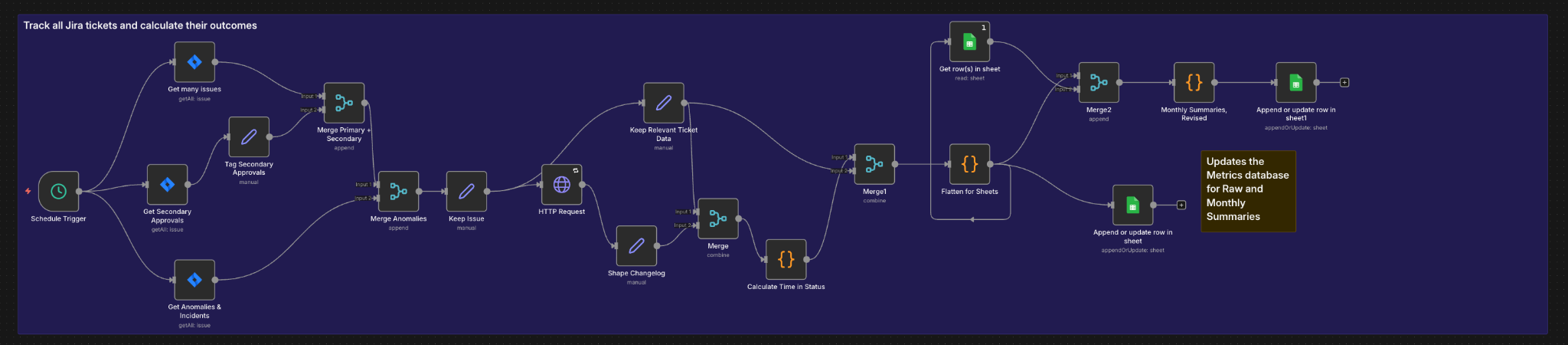Select the Merge Anomalies node
The width and height of the screenshot is (1568, 345).
tap(398, 191)
